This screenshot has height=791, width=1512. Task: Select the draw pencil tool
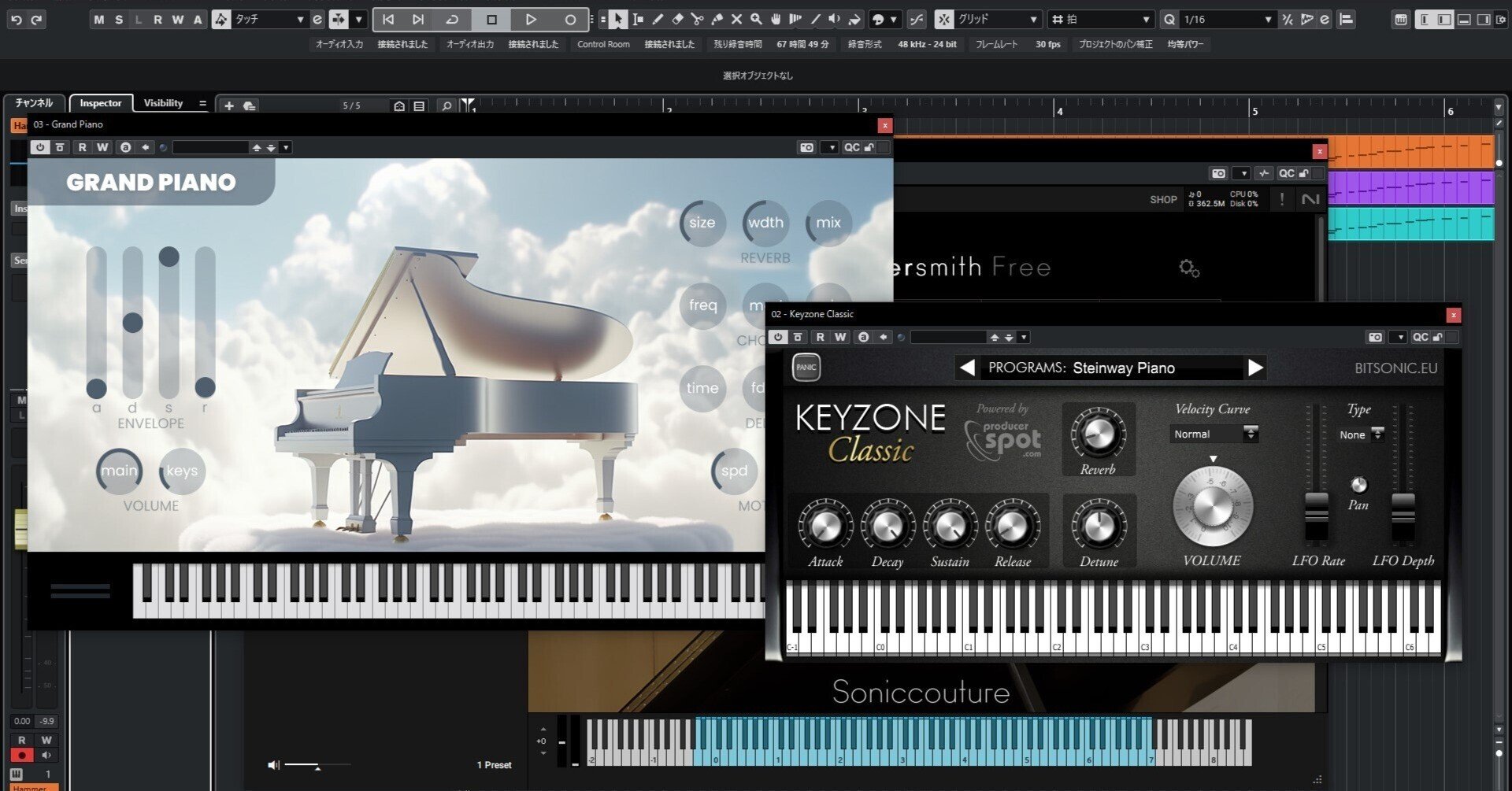(x=658, y=19)
